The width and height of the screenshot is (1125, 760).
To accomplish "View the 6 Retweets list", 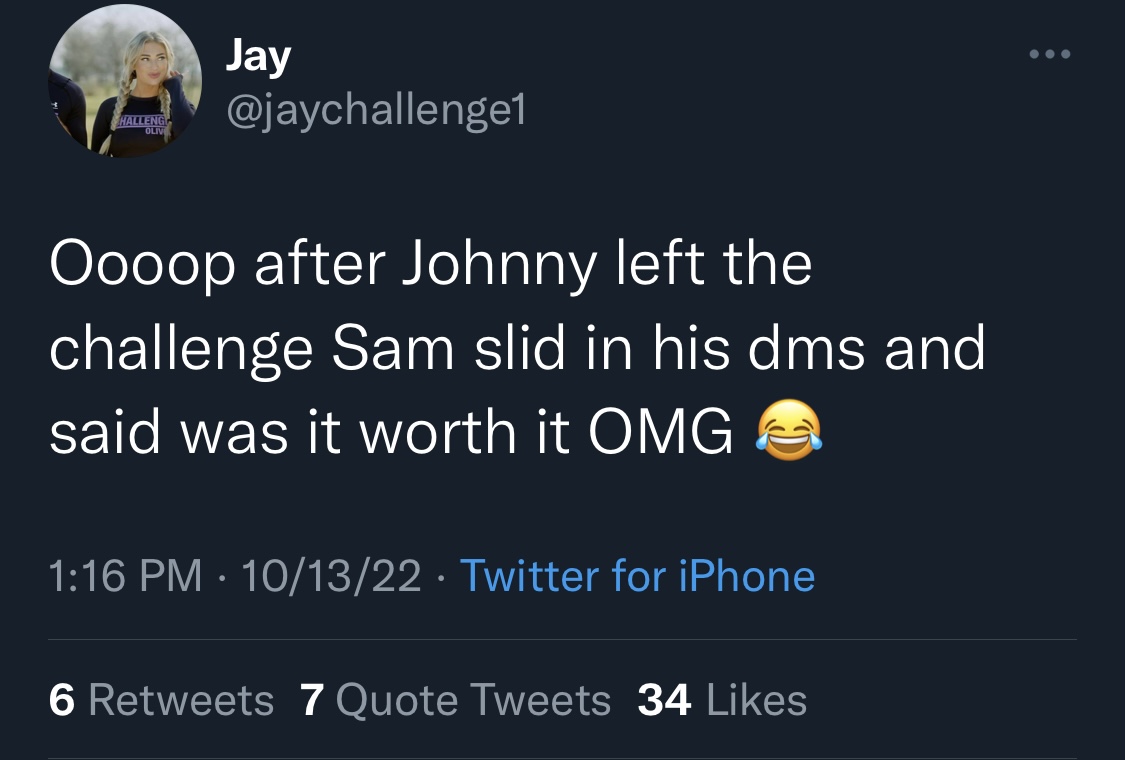I will (161, 700).
